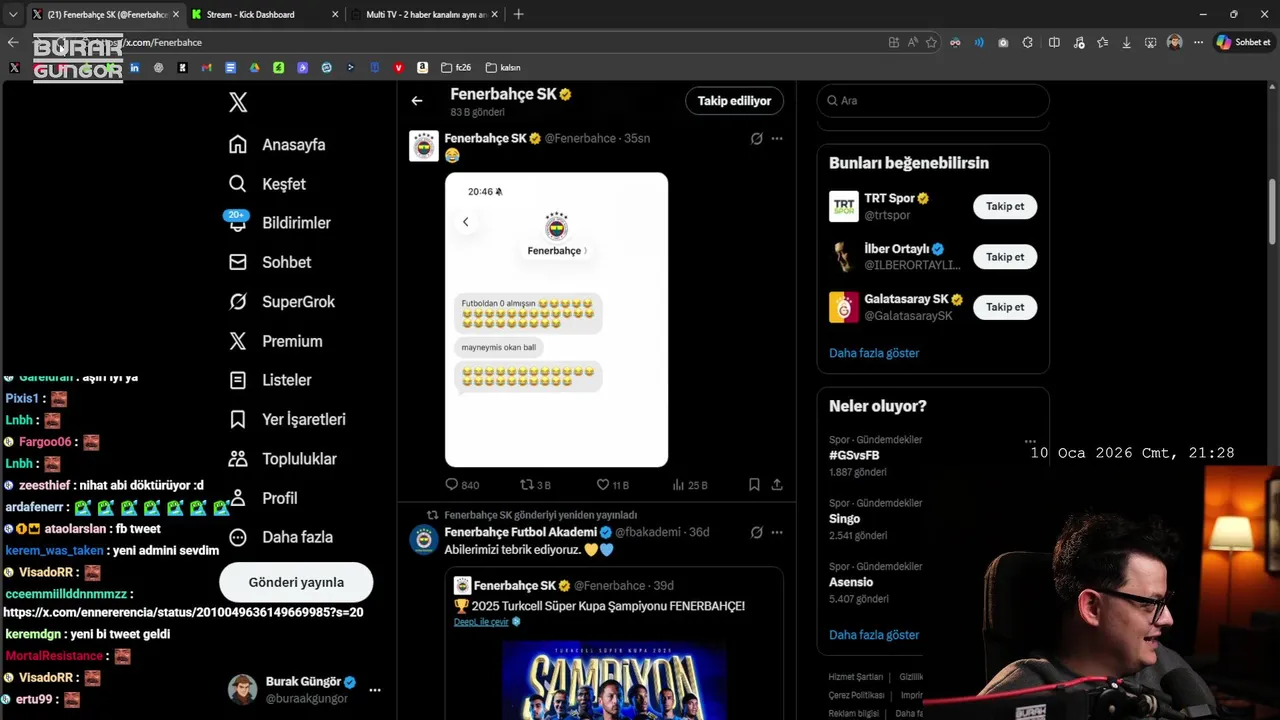Click Daha fazla göster under trends

click(874, 635)
